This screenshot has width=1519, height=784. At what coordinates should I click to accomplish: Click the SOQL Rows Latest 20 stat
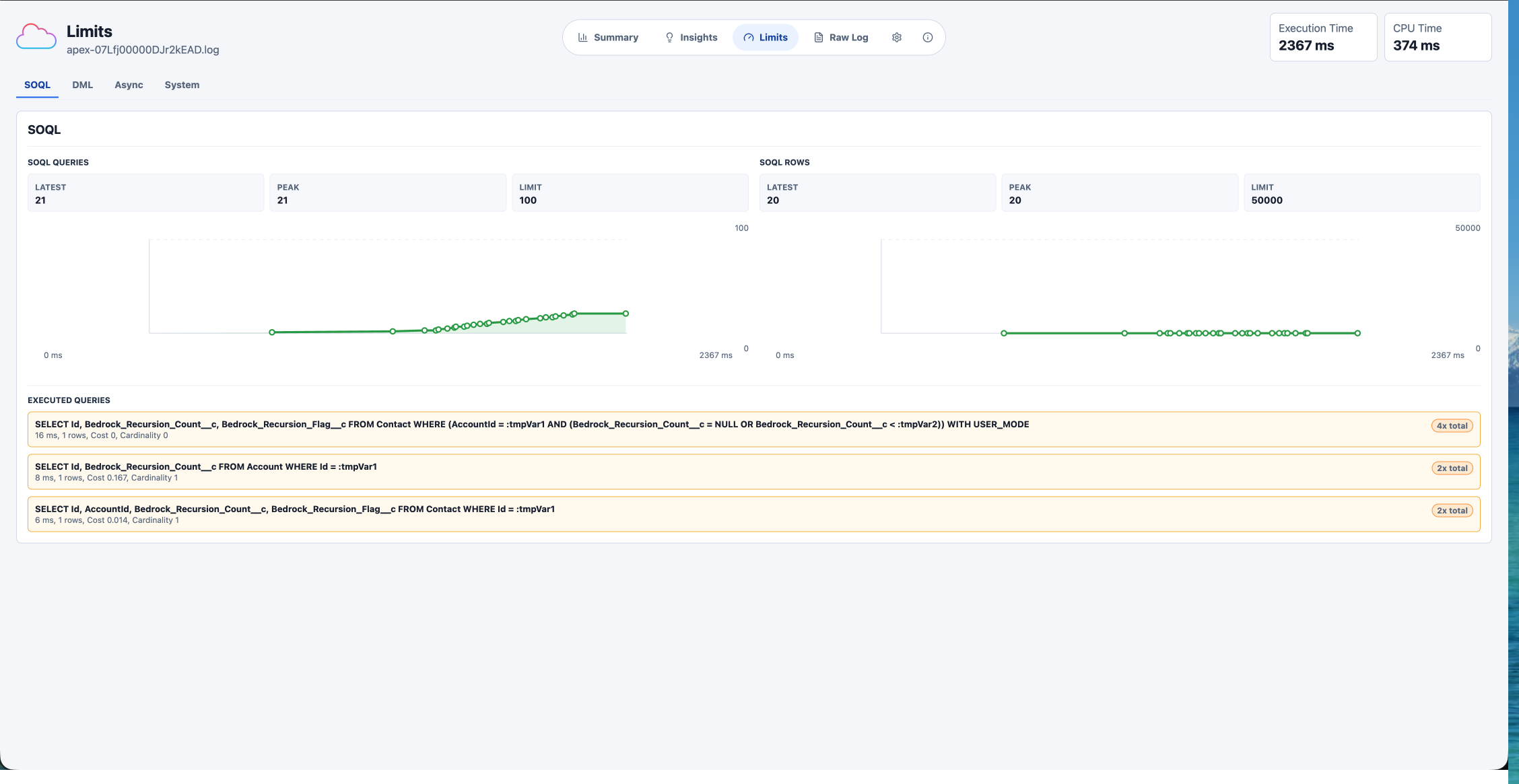click(877, 193)
